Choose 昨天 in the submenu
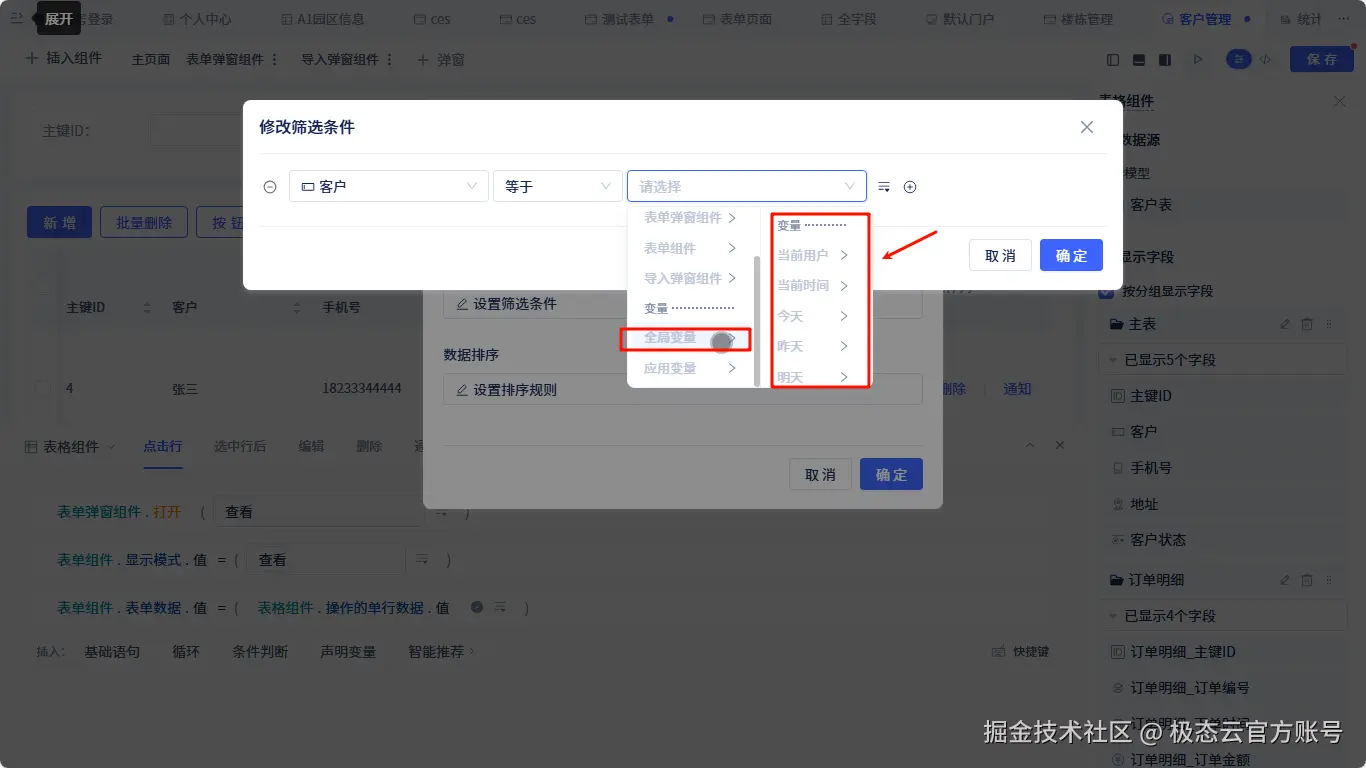 tap(814, 346)
